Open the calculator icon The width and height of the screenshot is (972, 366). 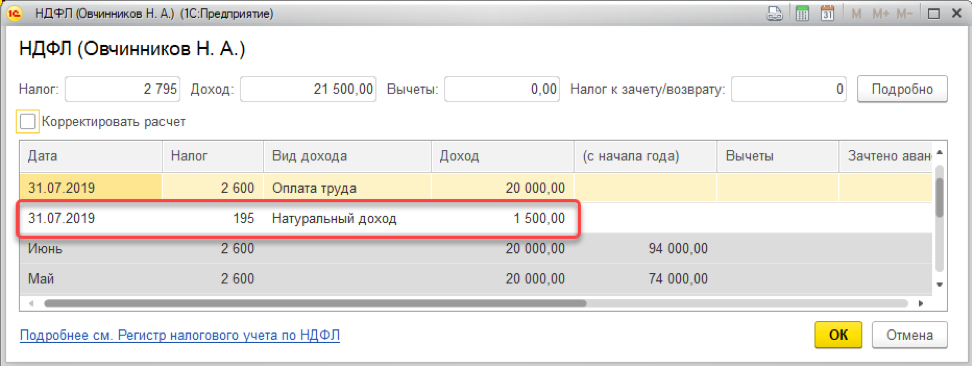click(x=802, y=14)
